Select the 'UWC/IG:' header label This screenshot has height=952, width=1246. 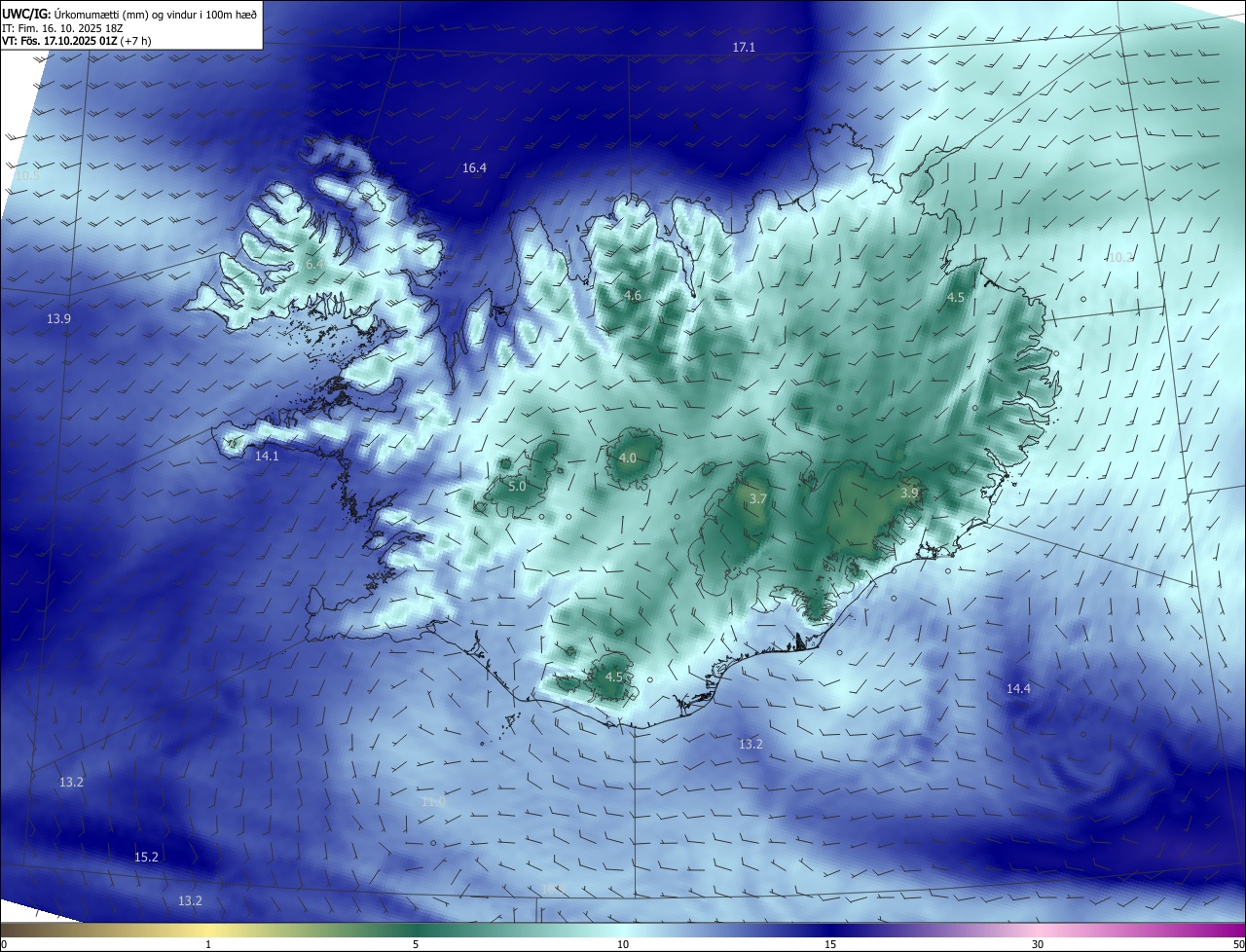tap(26, 16)
